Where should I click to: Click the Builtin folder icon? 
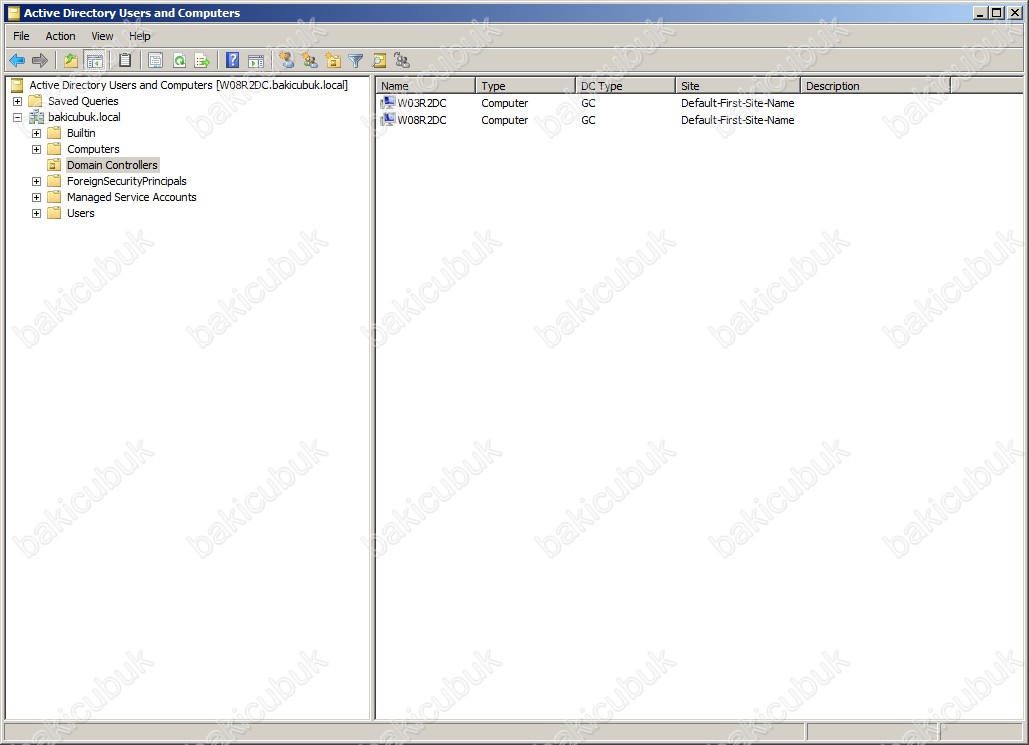(x=54, y=133)
